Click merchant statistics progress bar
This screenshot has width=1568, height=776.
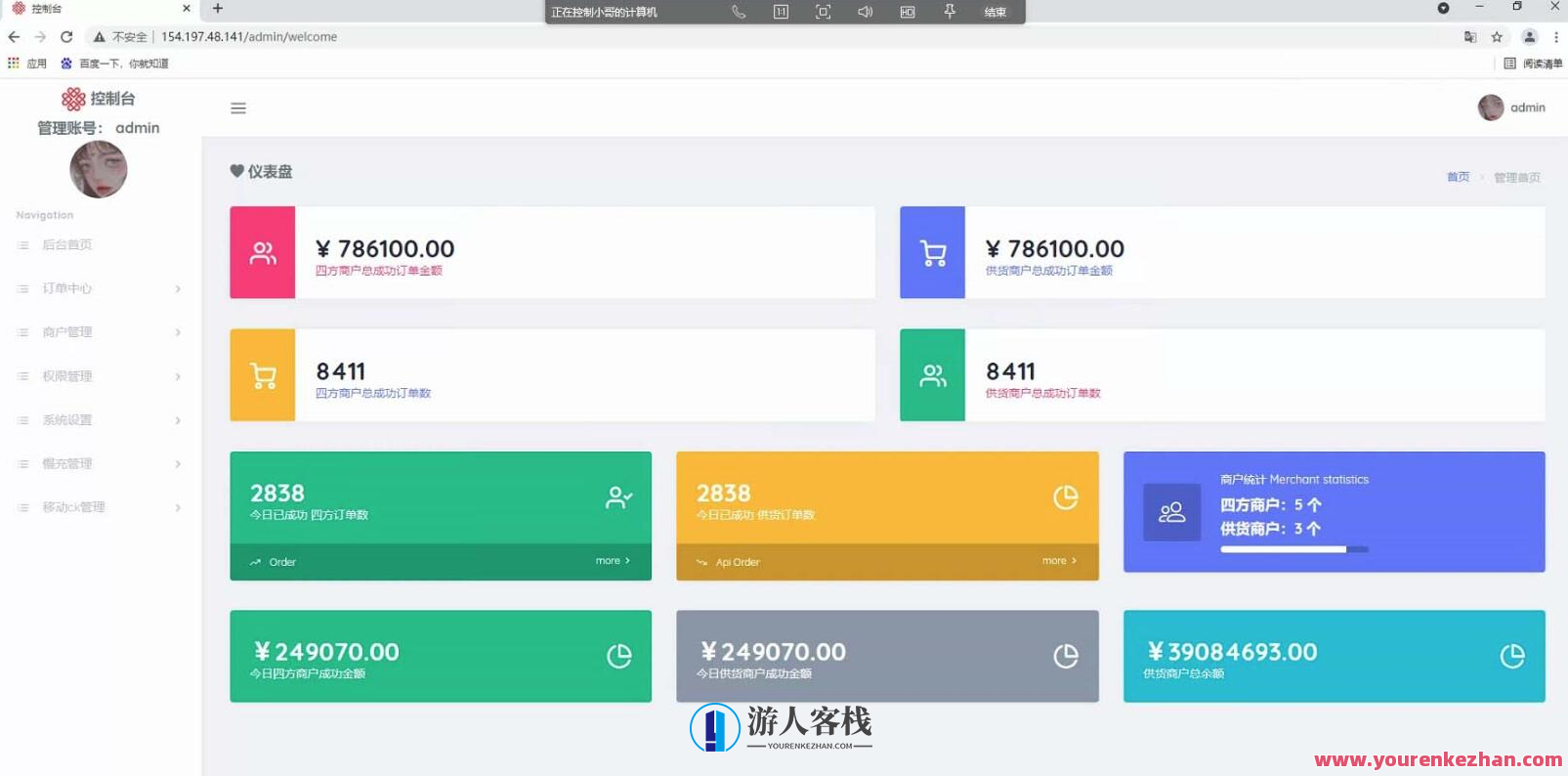[x=1294, y=549]
